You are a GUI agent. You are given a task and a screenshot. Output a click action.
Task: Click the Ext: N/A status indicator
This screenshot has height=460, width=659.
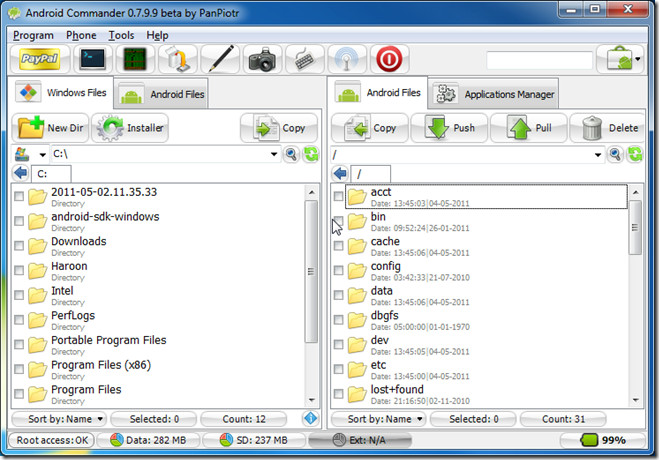pyautogui.click(x=359, y=440)
